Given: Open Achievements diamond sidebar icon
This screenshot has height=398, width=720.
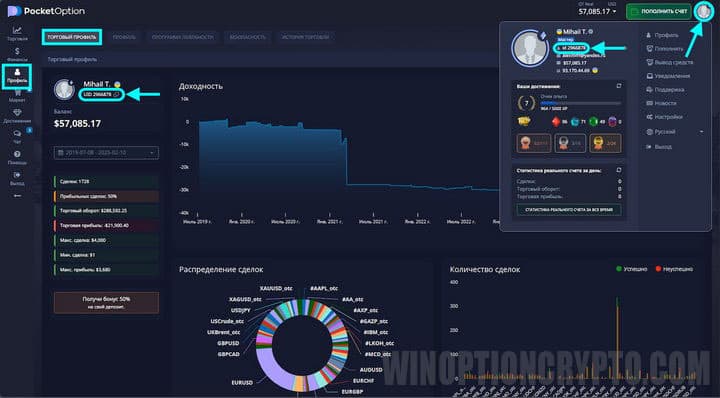Looking at the screenshot, I should pyautogui.click(x=17, y=113).
